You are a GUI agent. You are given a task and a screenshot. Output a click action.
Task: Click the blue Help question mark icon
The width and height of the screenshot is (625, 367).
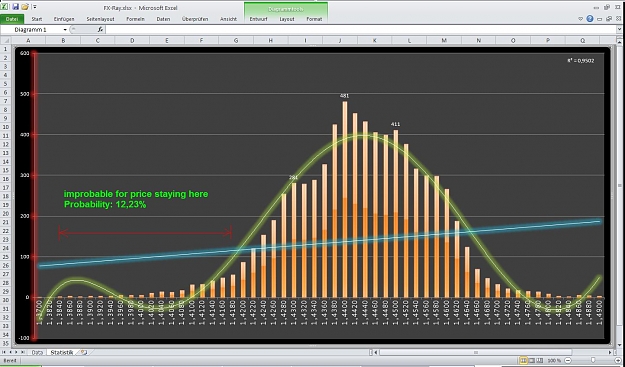[x=590, y=19]
